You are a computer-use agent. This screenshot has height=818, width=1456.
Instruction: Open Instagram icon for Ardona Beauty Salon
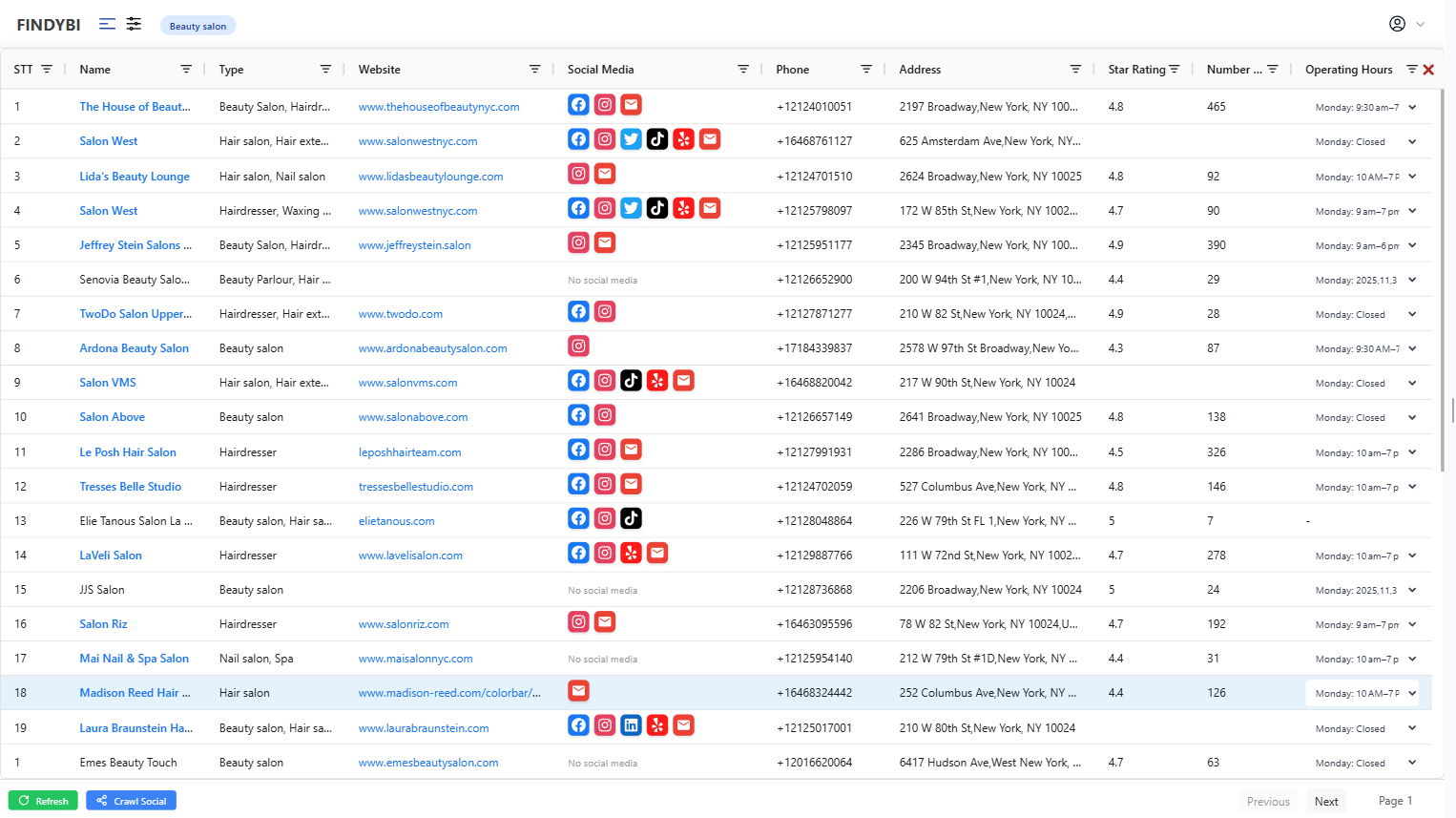578,346
